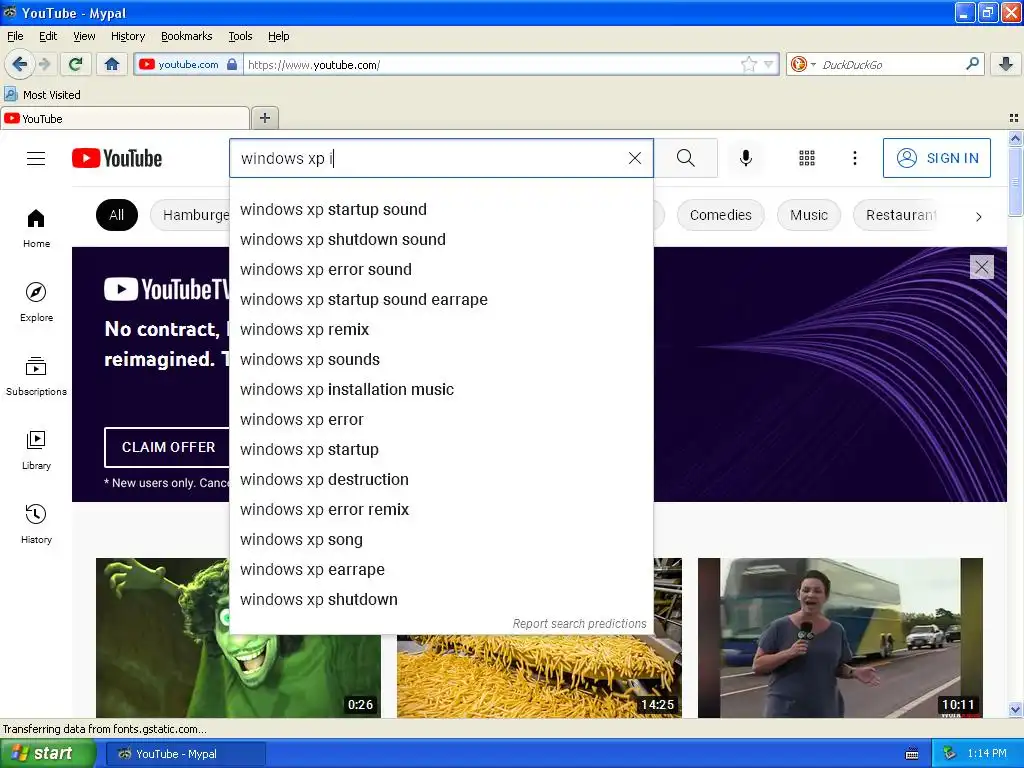
Task: Open the Help menu
Action: [278, 36]
